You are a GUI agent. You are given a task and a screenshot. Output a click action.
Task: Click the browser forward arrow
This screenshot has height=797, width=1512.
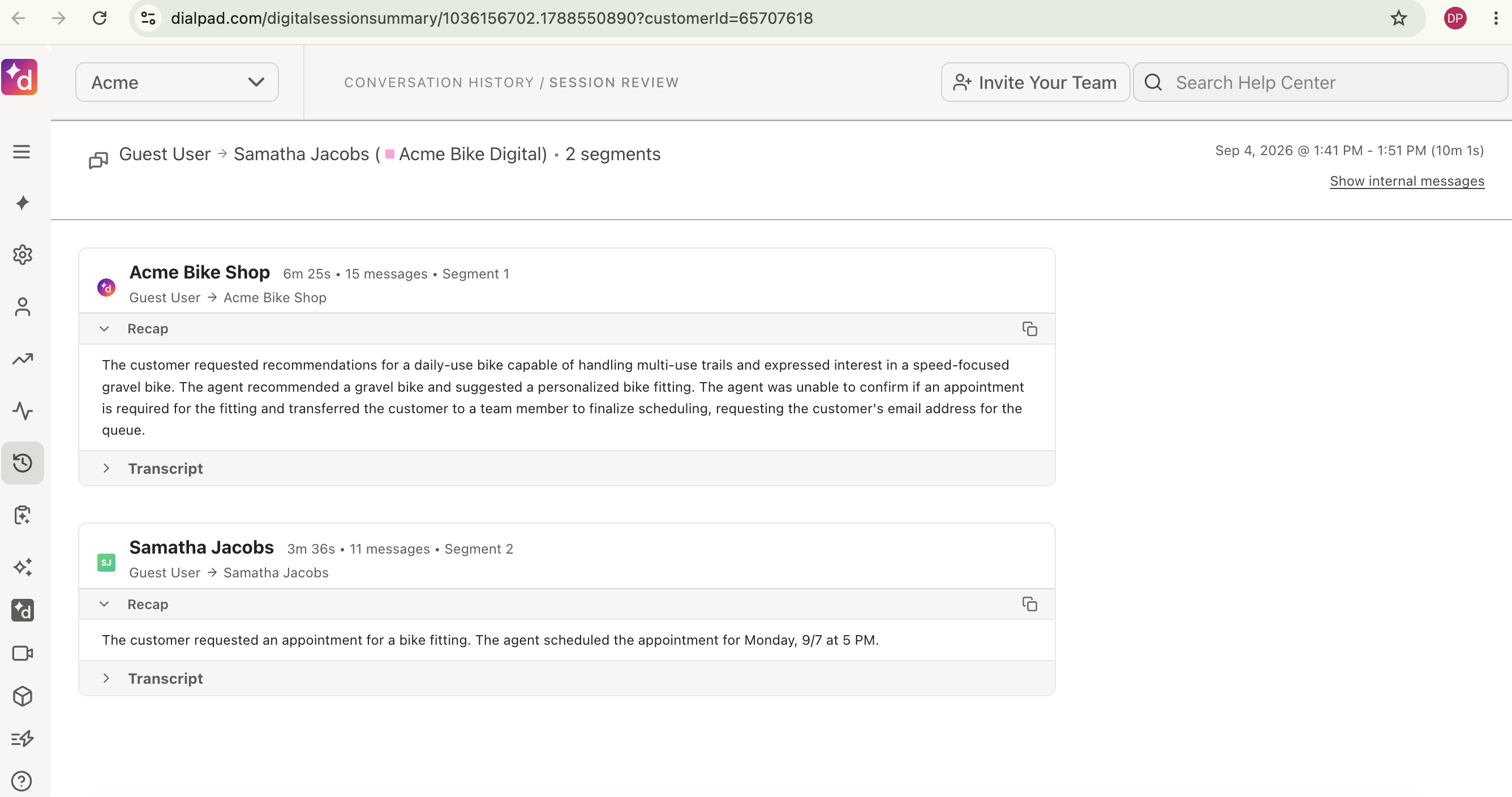(x=59, y=18)
